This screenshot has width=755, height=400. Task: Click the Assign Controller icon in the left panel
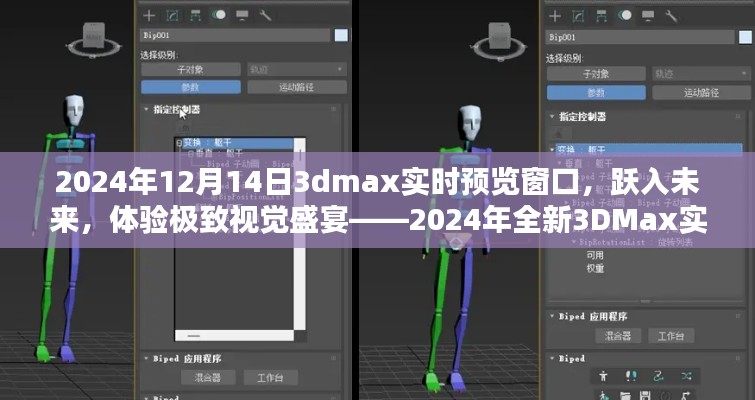[x=185, y=129]
